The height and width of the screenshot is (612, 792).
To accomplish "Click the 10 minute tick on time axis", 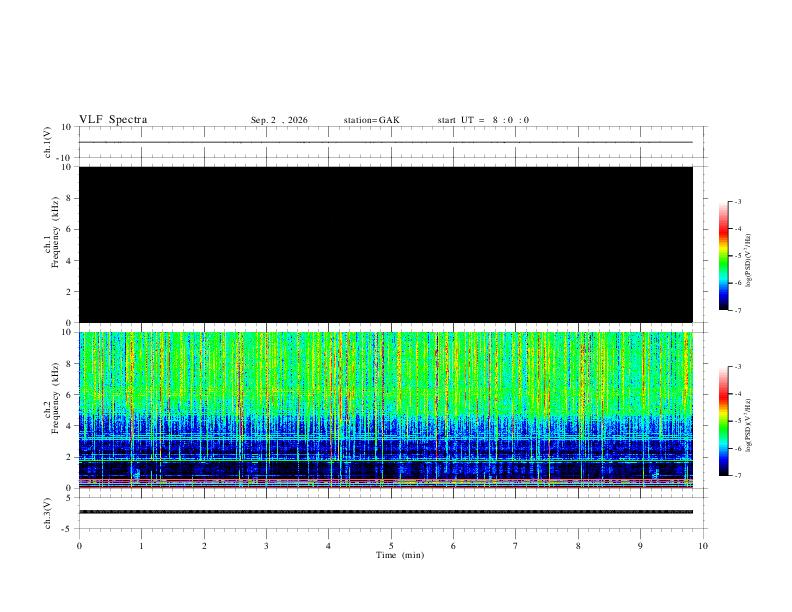I will coord(703,546).
